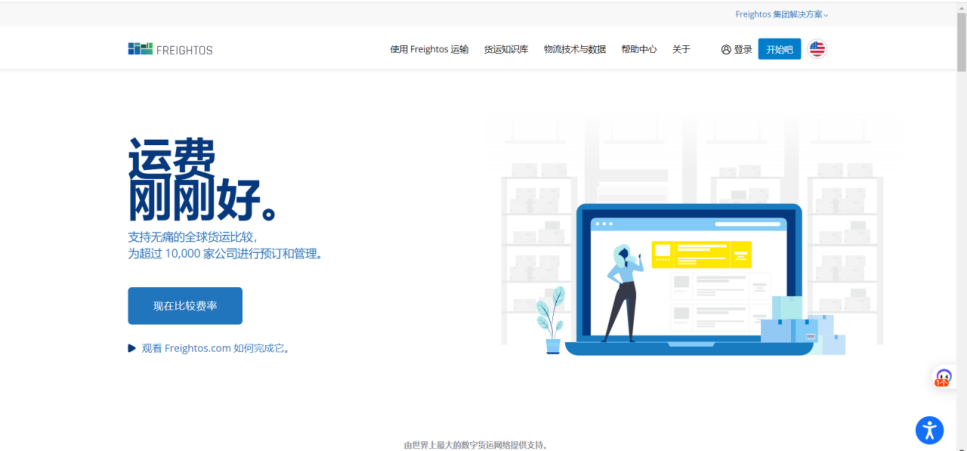Open 货运知识库 menu
Screen dimensions: 967x451
(x=506, y=49)
